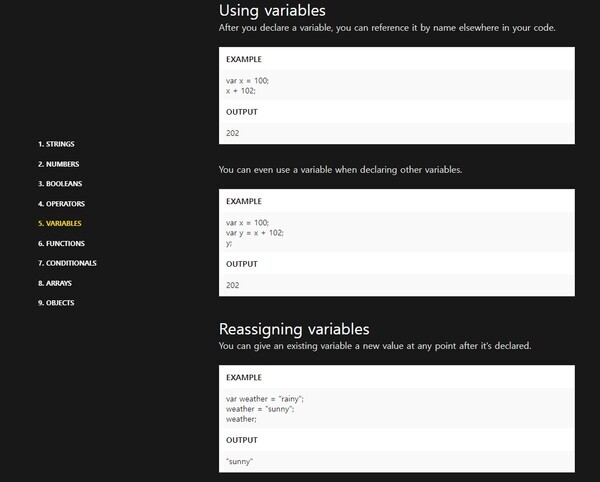
Task: Jump to the Operators section
Action: pos(61,204)
